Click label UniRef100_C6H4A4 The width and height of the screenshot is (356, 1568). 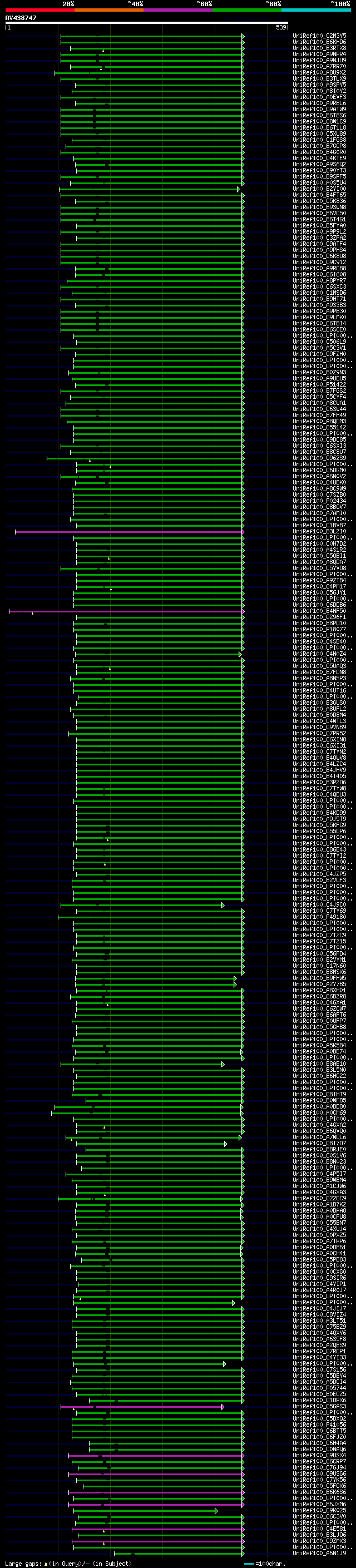pyautogui.click(x=319, y=1443)
